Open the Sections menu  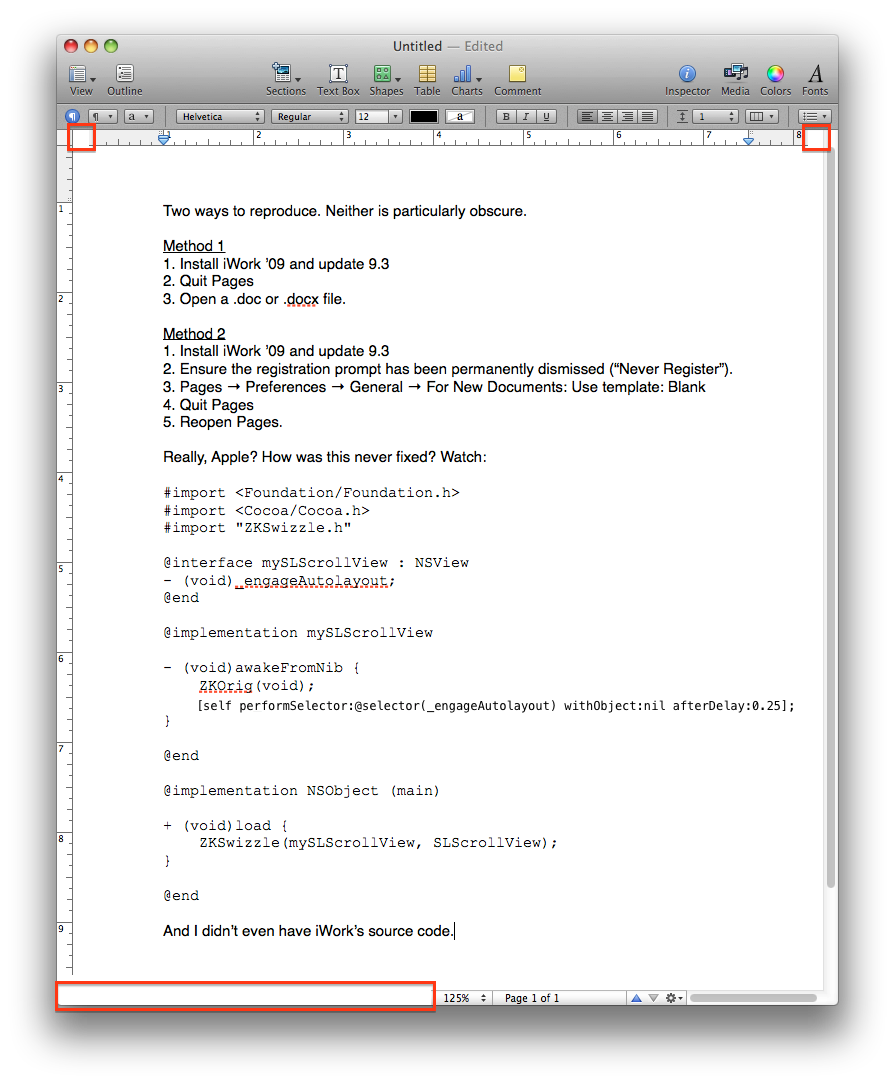coord(285,80)
